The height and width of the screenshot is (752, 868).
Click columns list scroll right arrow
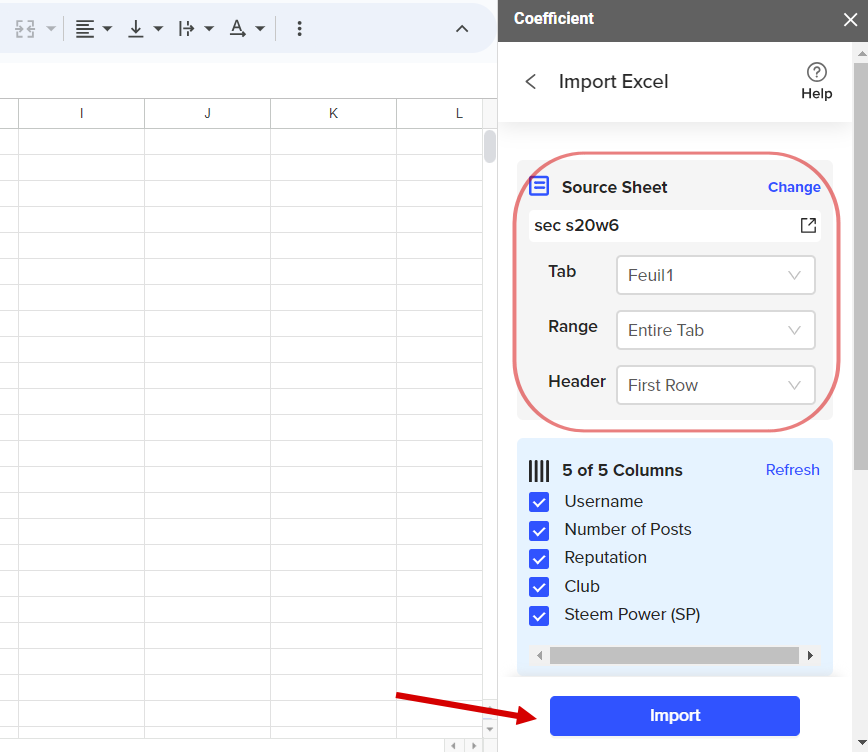pos(810,656)
